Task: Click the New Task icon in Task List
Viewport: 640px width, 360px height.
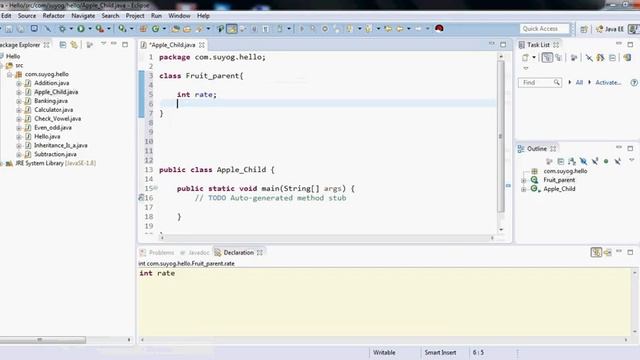Action: [x=525, y=58]
